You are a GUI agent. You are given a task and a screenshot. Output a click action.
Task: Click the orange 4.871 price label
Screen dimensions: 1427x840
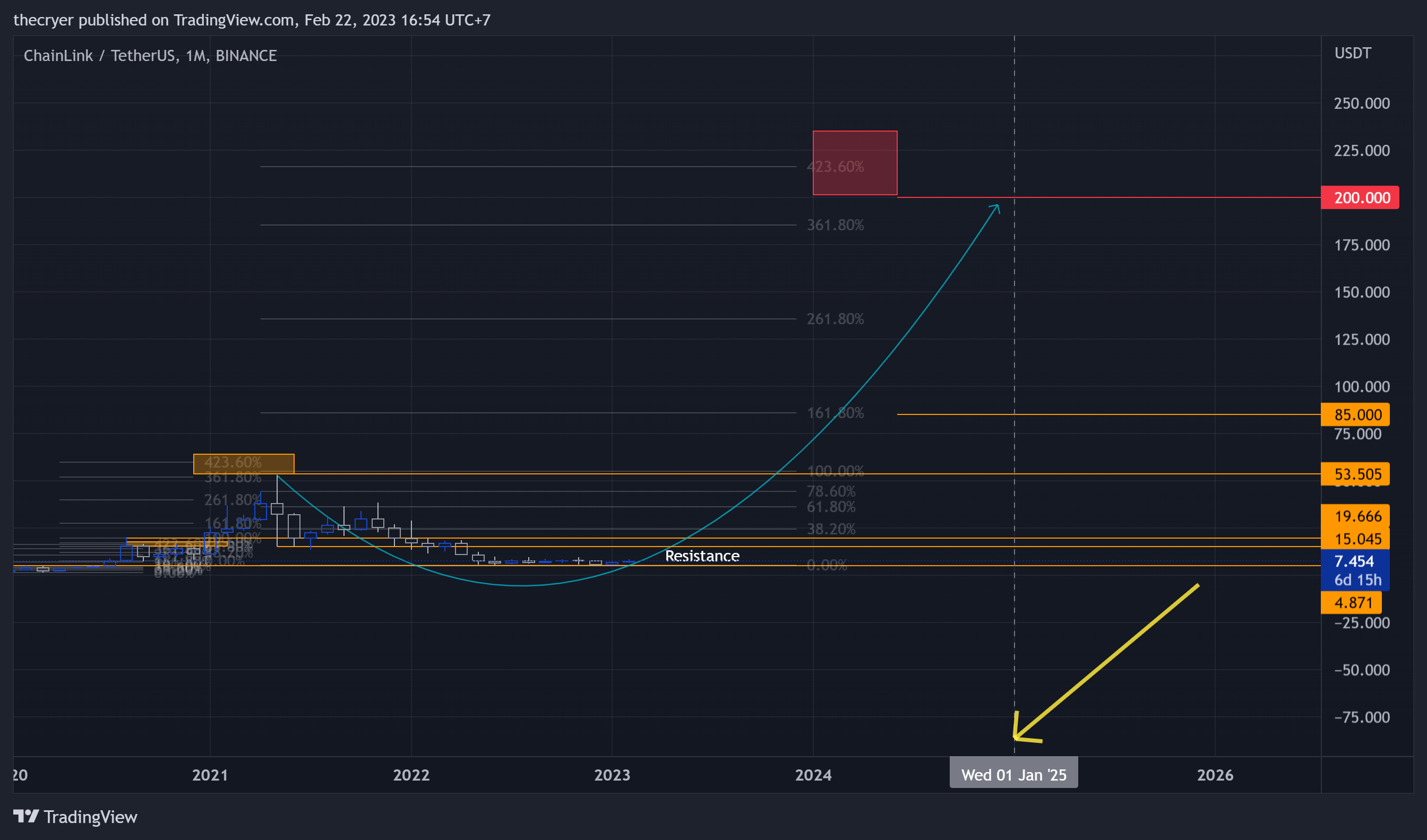1351,602
